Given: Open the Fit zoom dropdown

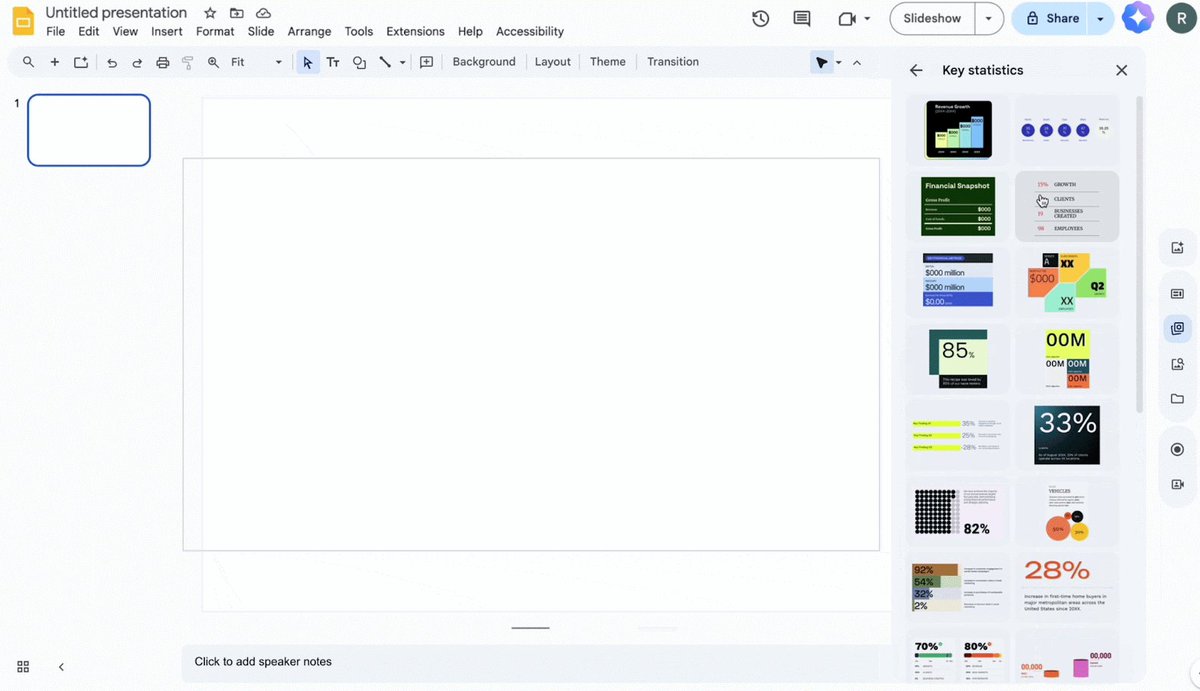Looking at the screenshot, I should (278, 62).
